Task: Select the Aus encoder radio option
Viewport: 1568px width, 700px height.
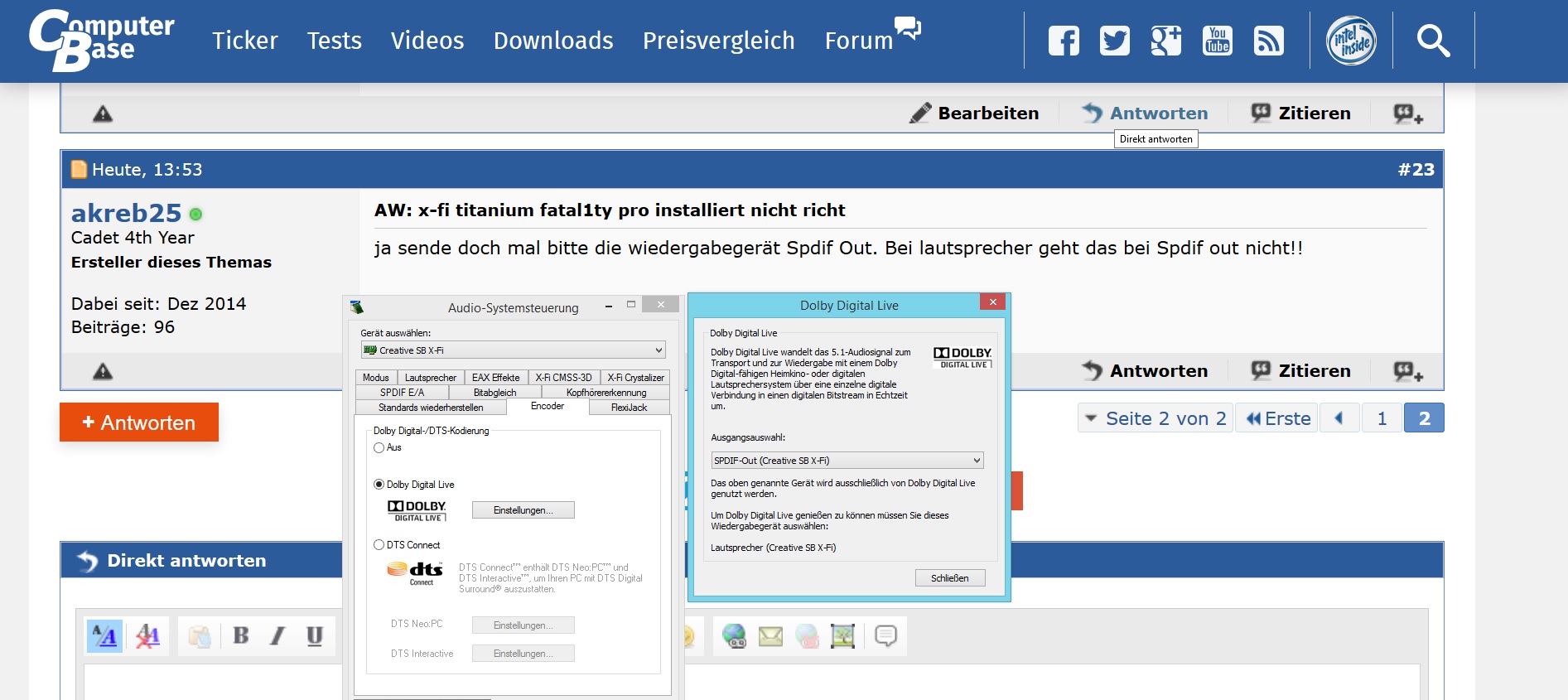Action: (x=379, y=447)
